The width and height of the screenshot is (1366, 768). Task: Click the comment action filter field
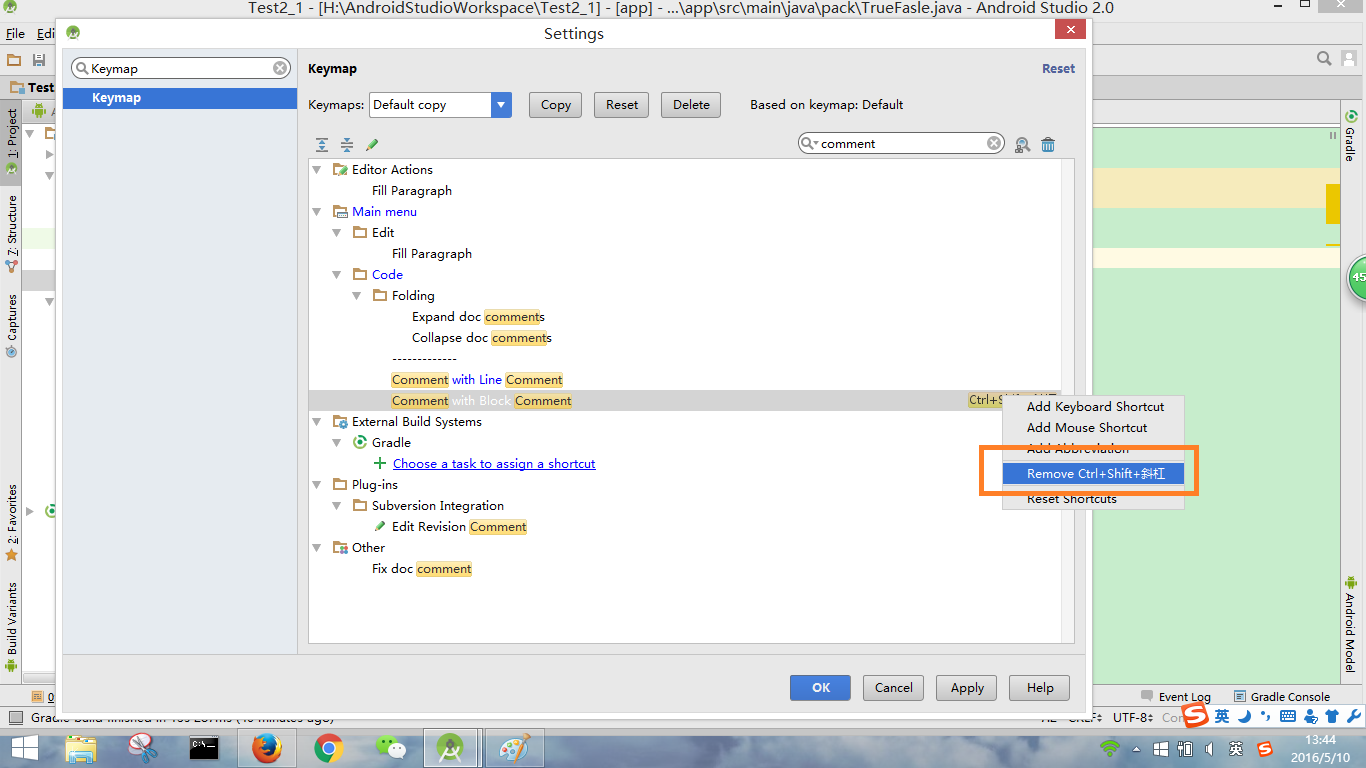coord(900,144)
